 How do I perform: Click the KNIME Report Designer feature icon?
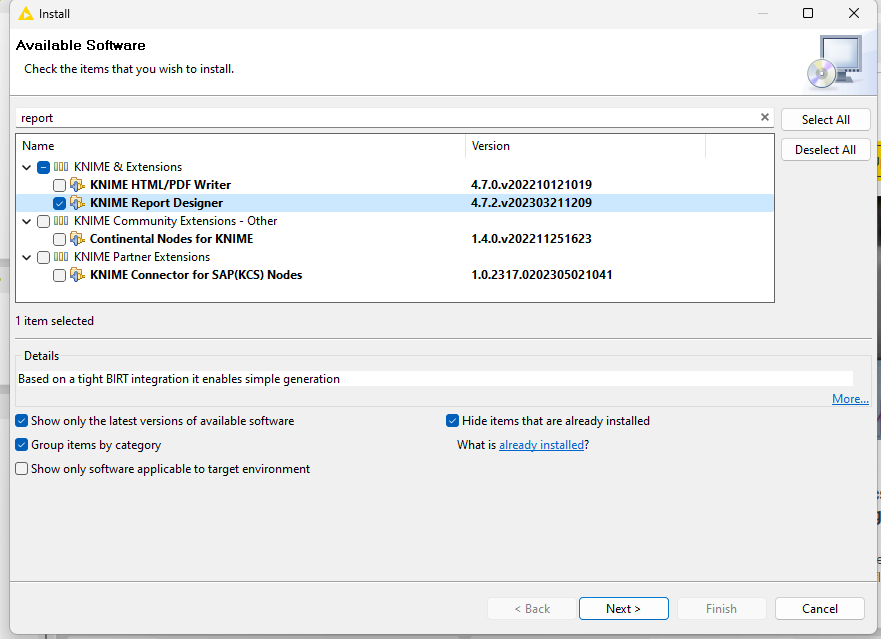pos(77,203)
